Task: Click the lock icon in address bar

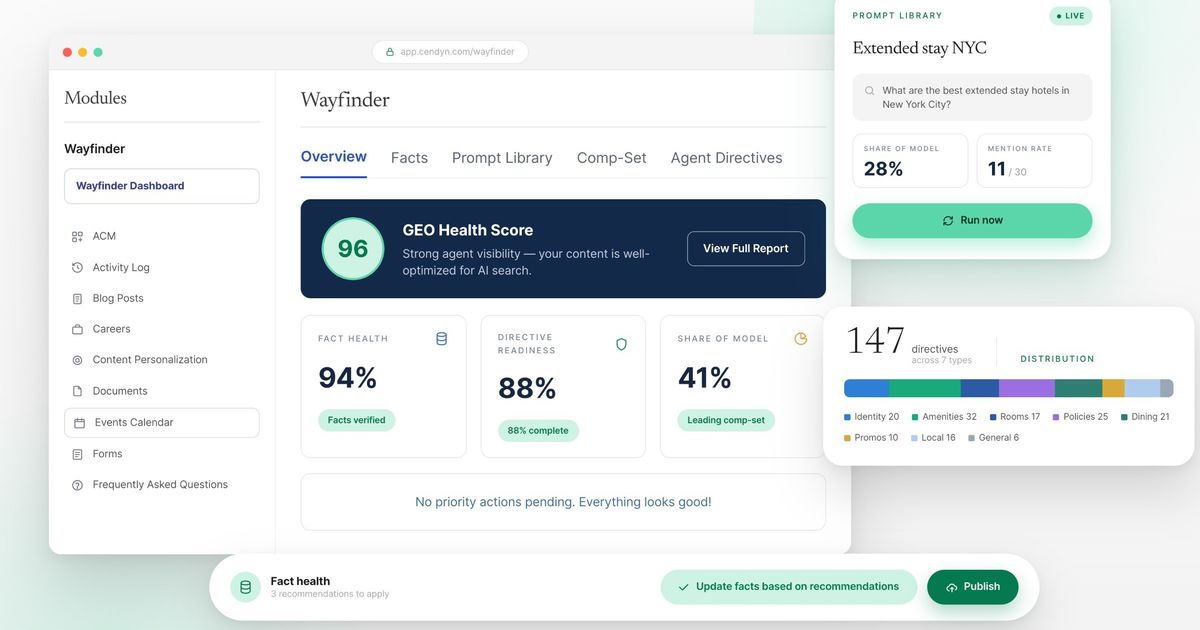Action: coord(390,52)
